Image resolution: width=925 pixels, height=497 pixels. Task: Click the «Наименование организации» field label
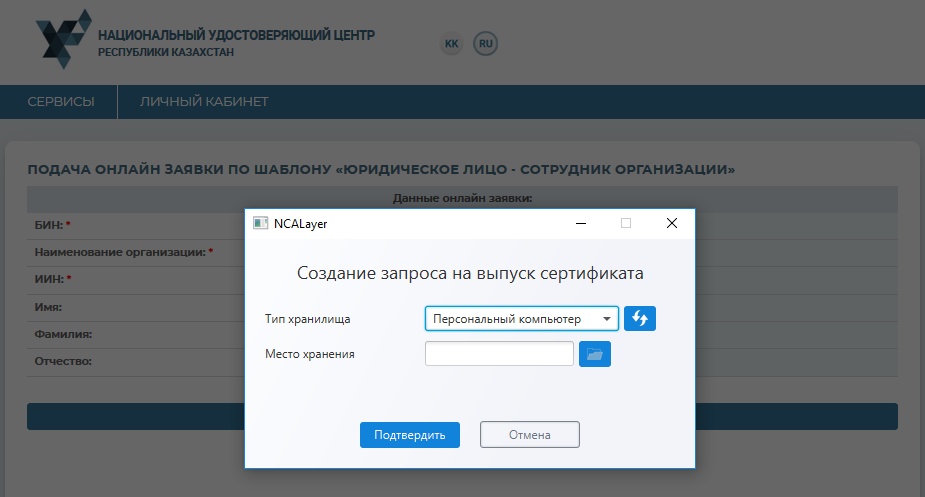tap(120, 253)
